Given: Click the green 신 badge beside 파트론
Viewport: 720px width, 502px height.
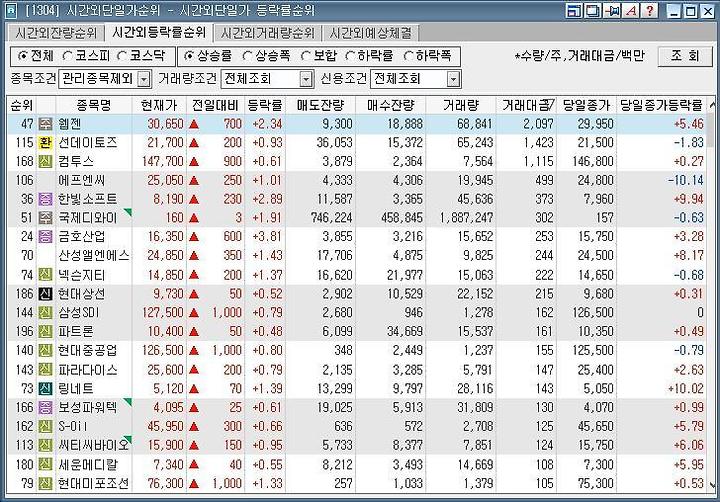Looking at the screenshot, I should 45,332.
